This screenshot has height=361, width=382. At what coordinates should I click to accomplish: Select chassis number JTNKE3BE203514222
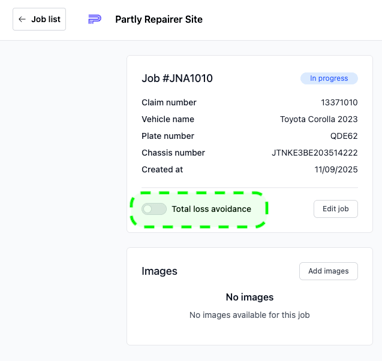pos(315,153)
